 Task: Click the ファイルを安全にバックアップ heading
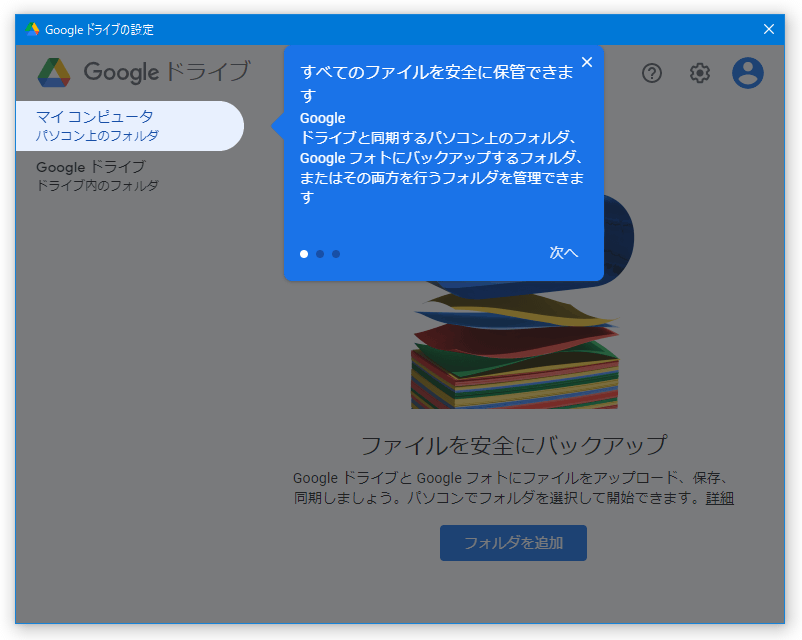514,445
